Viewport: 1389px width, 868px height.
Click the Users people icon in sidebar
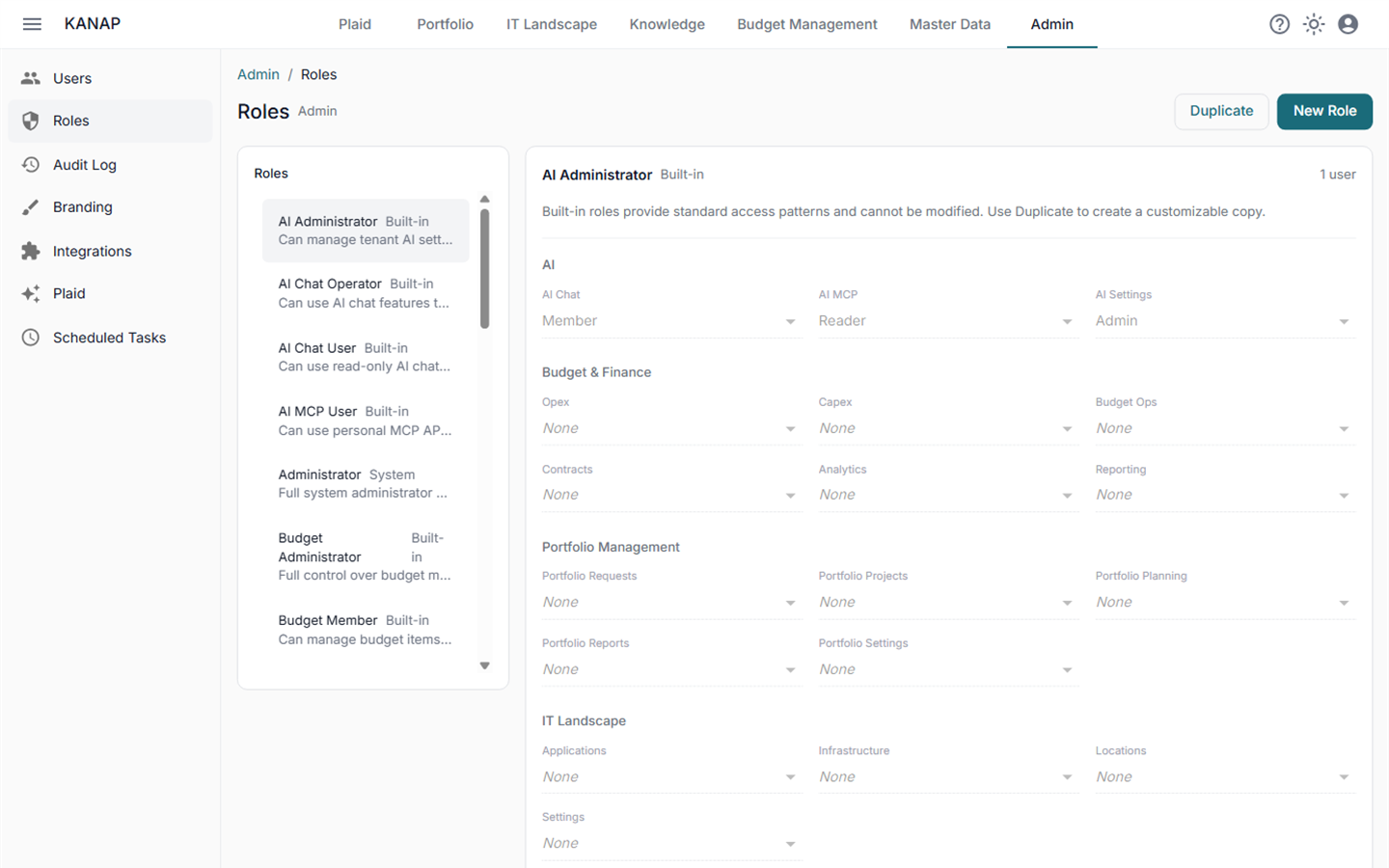(31, 78)
